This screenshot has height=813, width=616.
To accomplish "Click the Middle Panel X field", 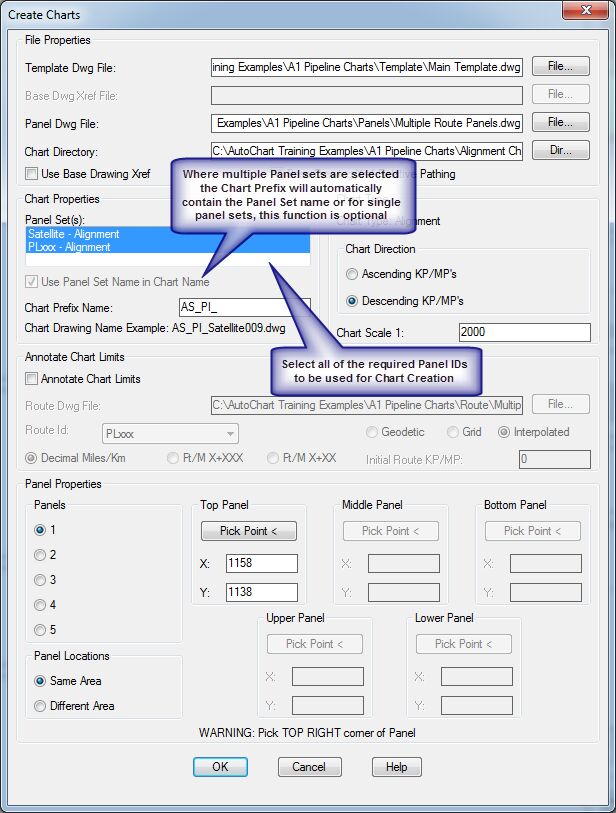I will 404,564.
